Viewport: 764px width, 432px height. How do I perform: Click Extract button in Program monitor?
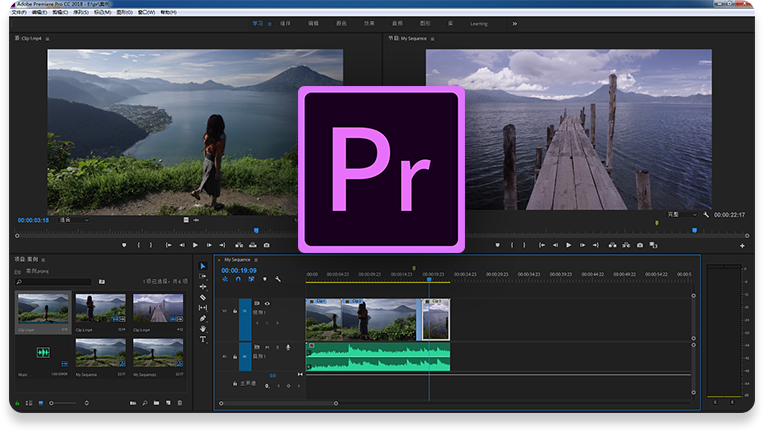pyautogui.click(x=626, y=245)
